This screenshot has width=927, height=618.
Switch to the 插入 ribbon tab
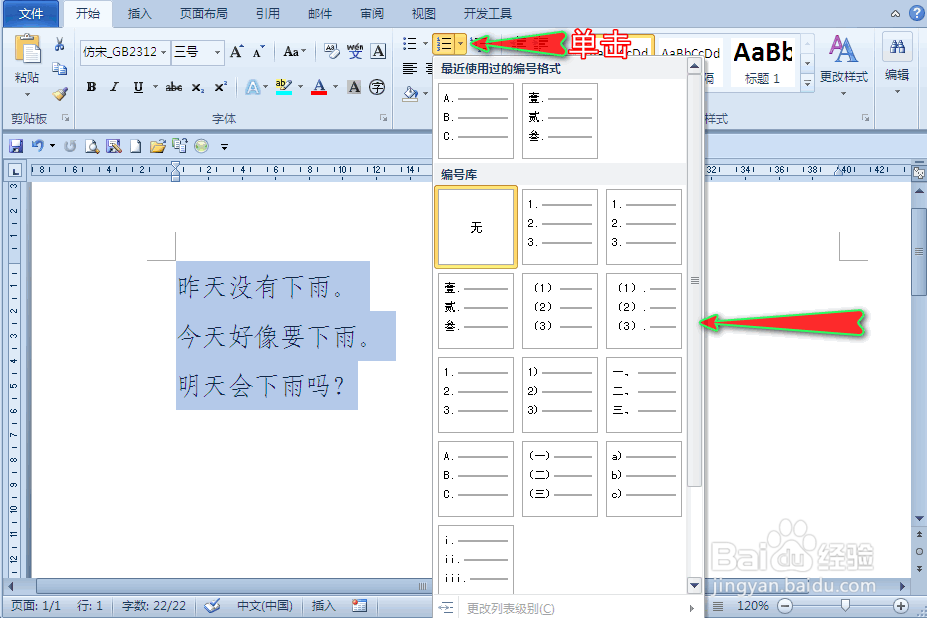138,14
